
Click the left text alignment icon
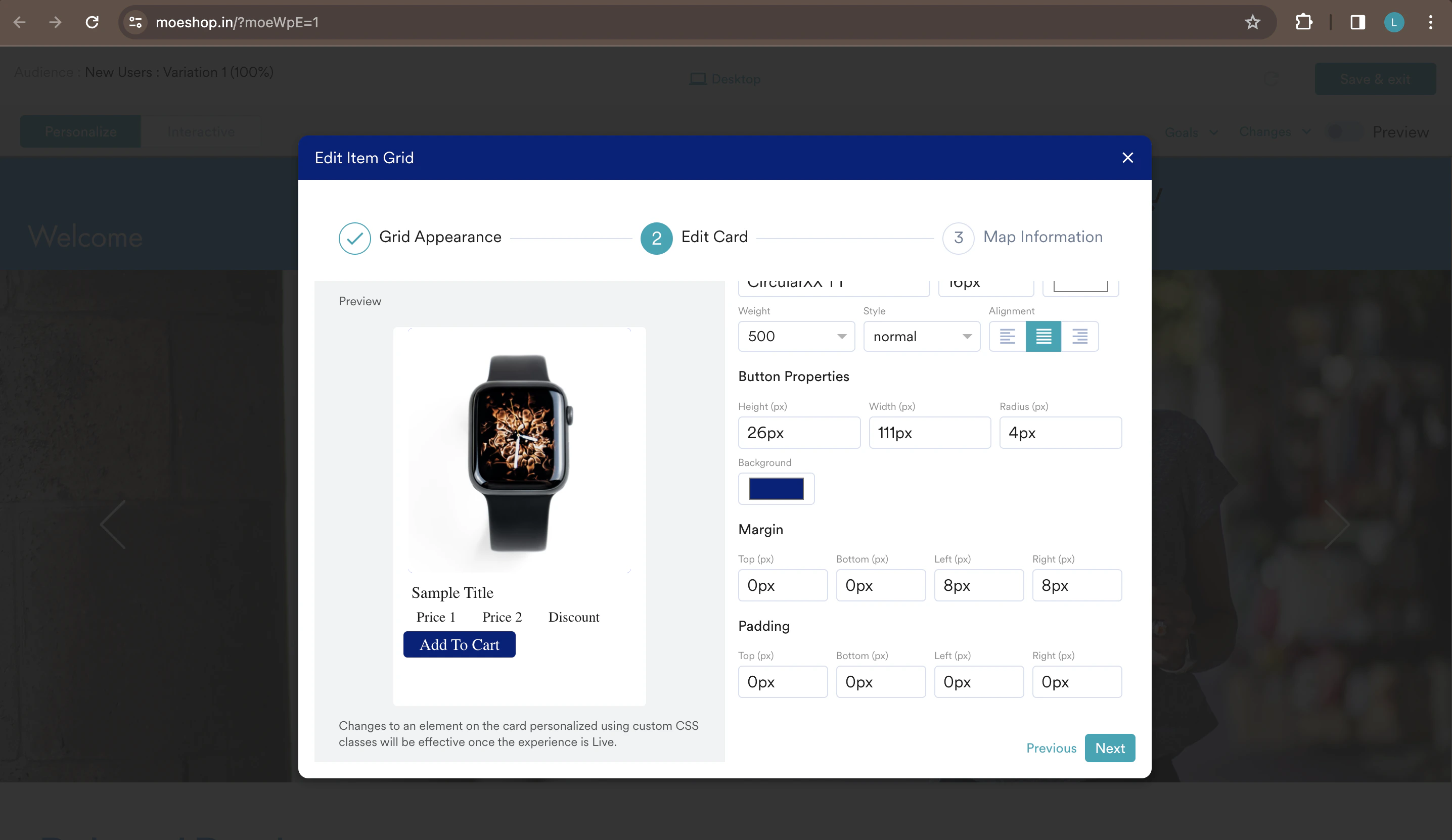click(x=1007, y=337)
